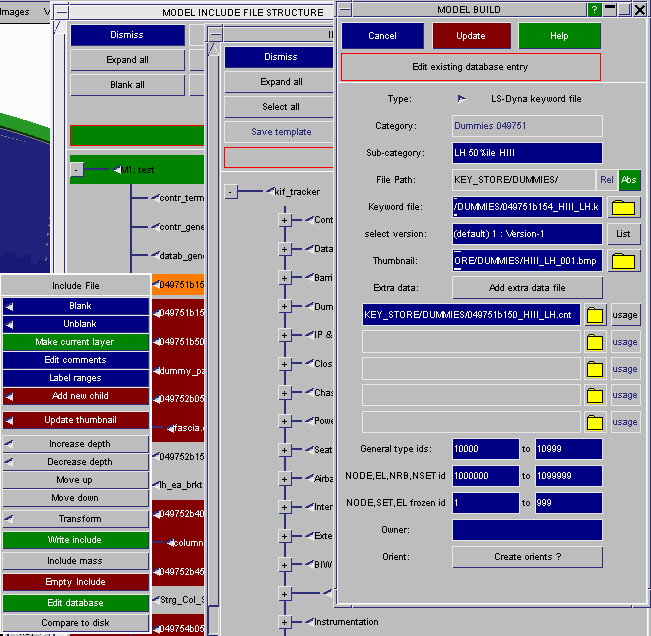Viewport: 651px width, 636px height.
Task: Click the Type popup arrow icon
Action: click(461, 99)
